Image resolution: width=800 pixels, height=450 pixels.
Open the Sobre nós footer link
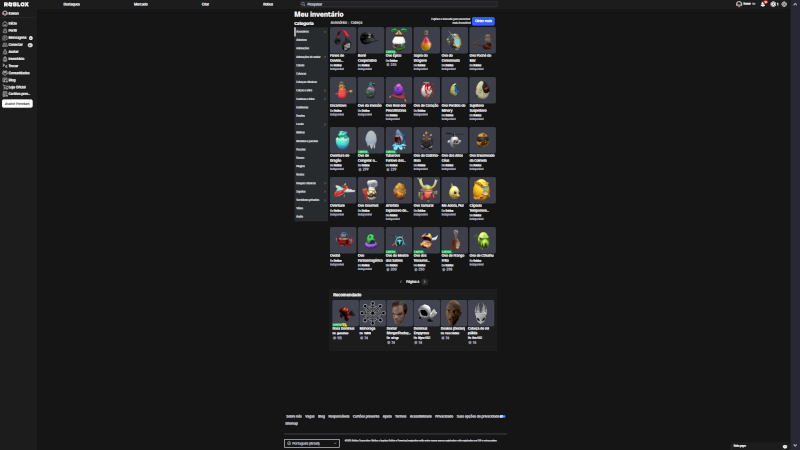coord(294,416)
